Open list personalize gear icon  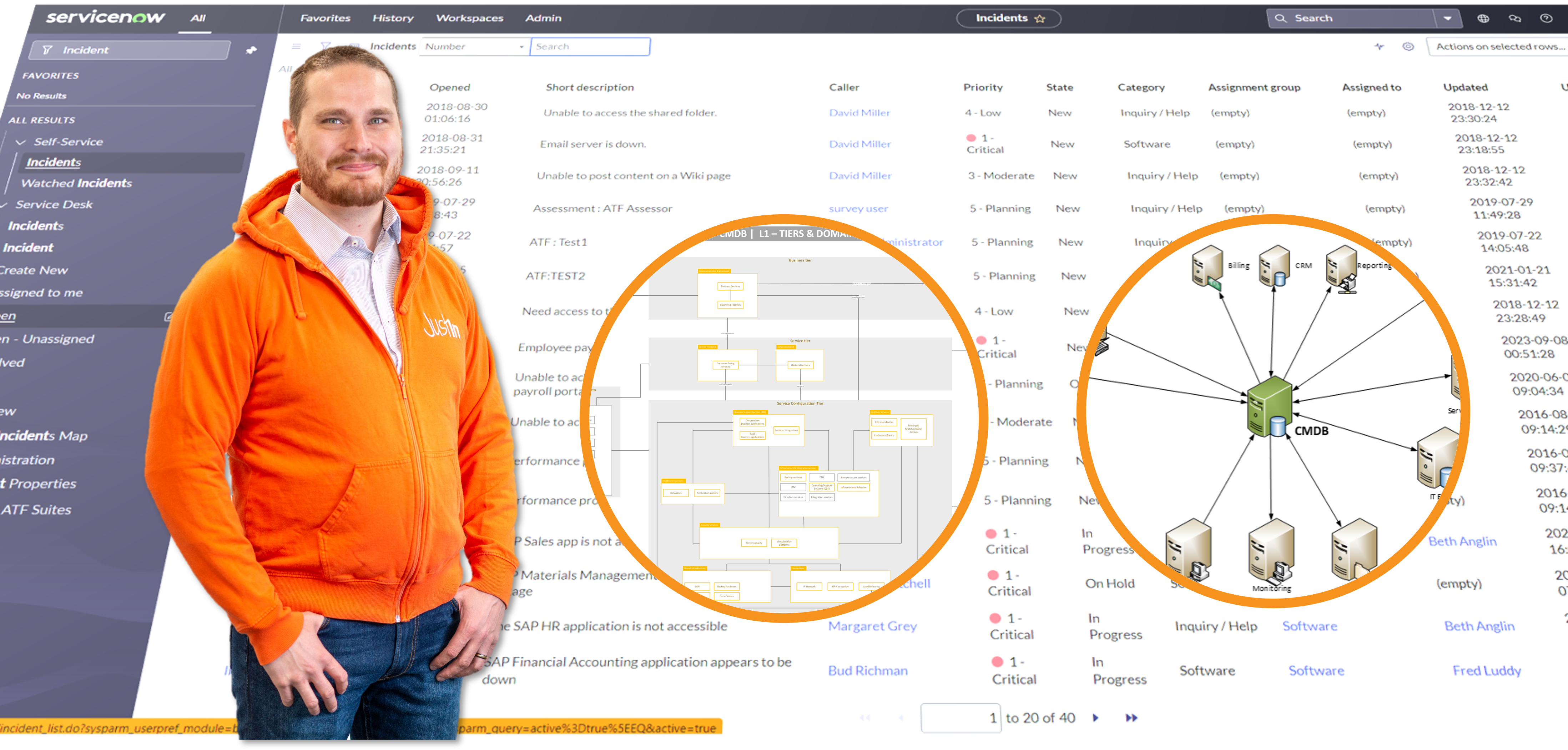coord(1408,46)
